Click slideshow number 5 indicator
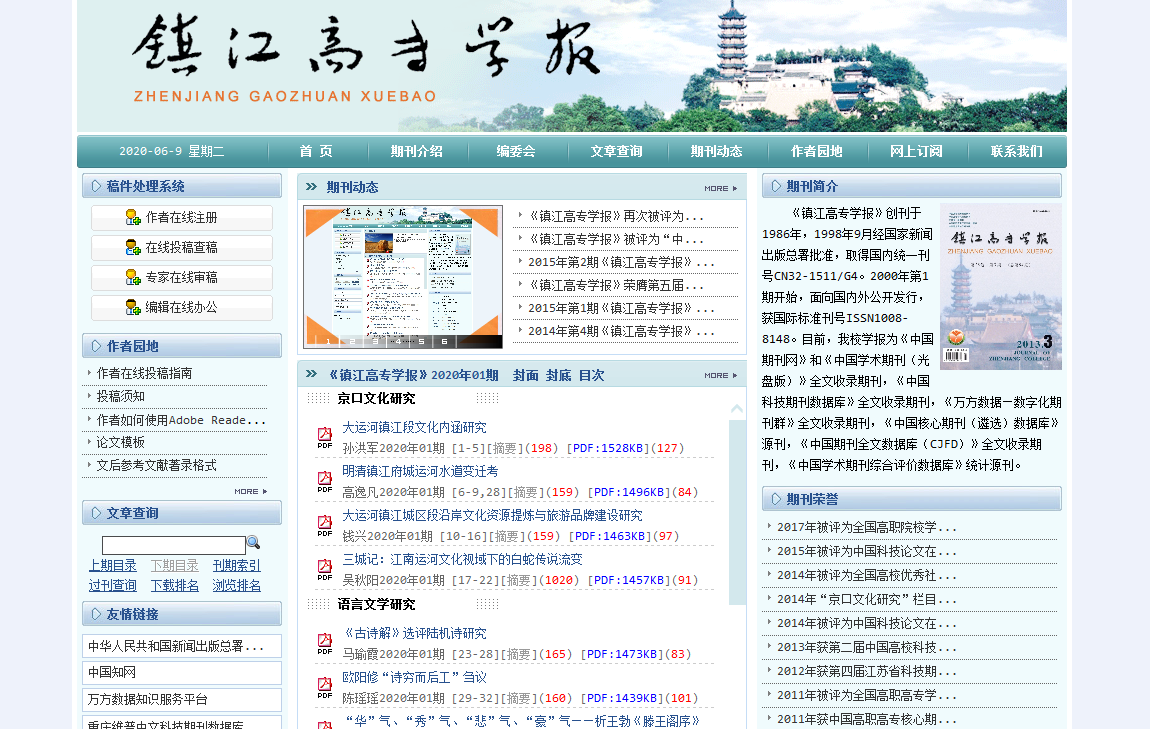1150x729 pixels. pyautogui.click(x=421, y=341)
